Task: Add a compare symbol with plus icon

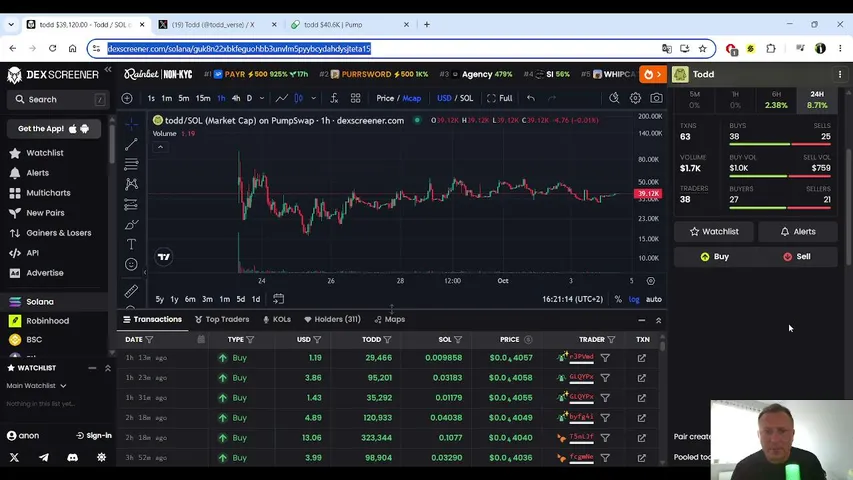Action: (127, 99)
